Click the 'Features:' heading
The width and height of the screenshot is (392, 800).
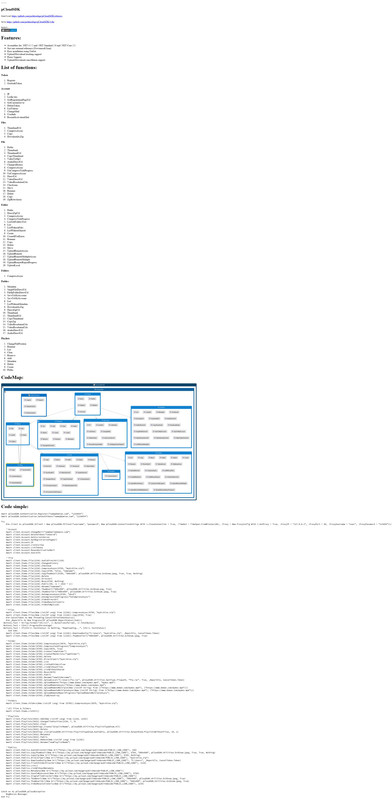click(11, 38)
